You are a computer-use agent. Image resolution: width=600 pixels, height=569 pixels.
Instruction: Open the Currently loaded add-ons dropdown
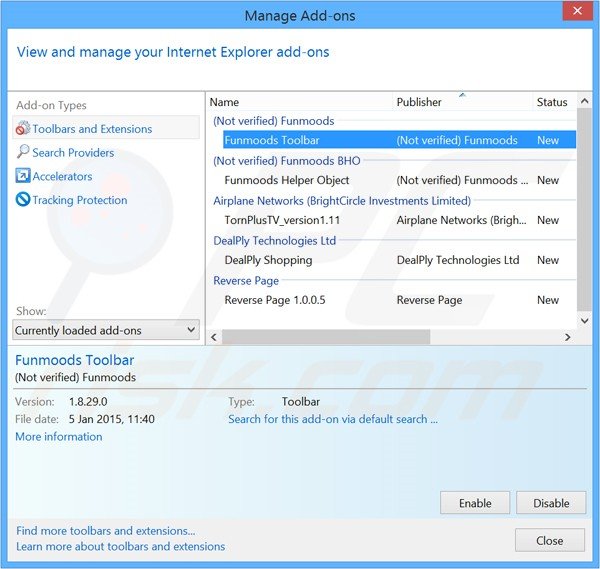pos(106,330)
